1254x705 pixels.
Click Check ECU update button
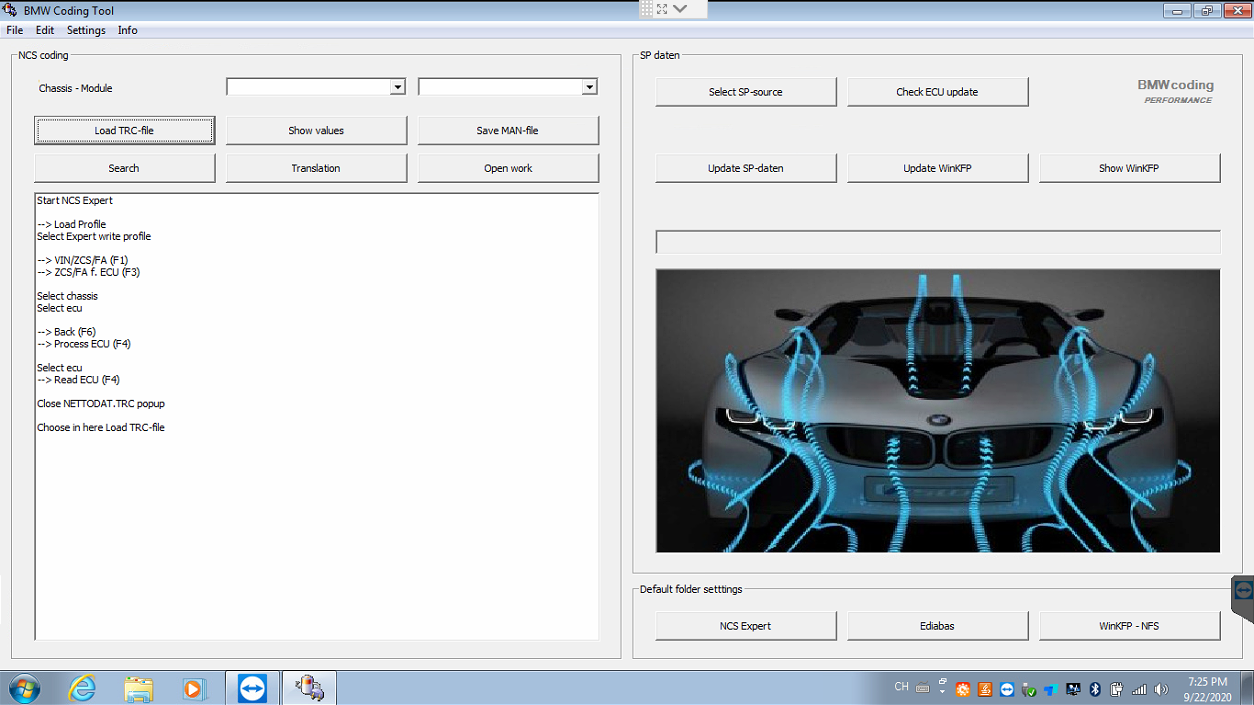click(938, 92)
